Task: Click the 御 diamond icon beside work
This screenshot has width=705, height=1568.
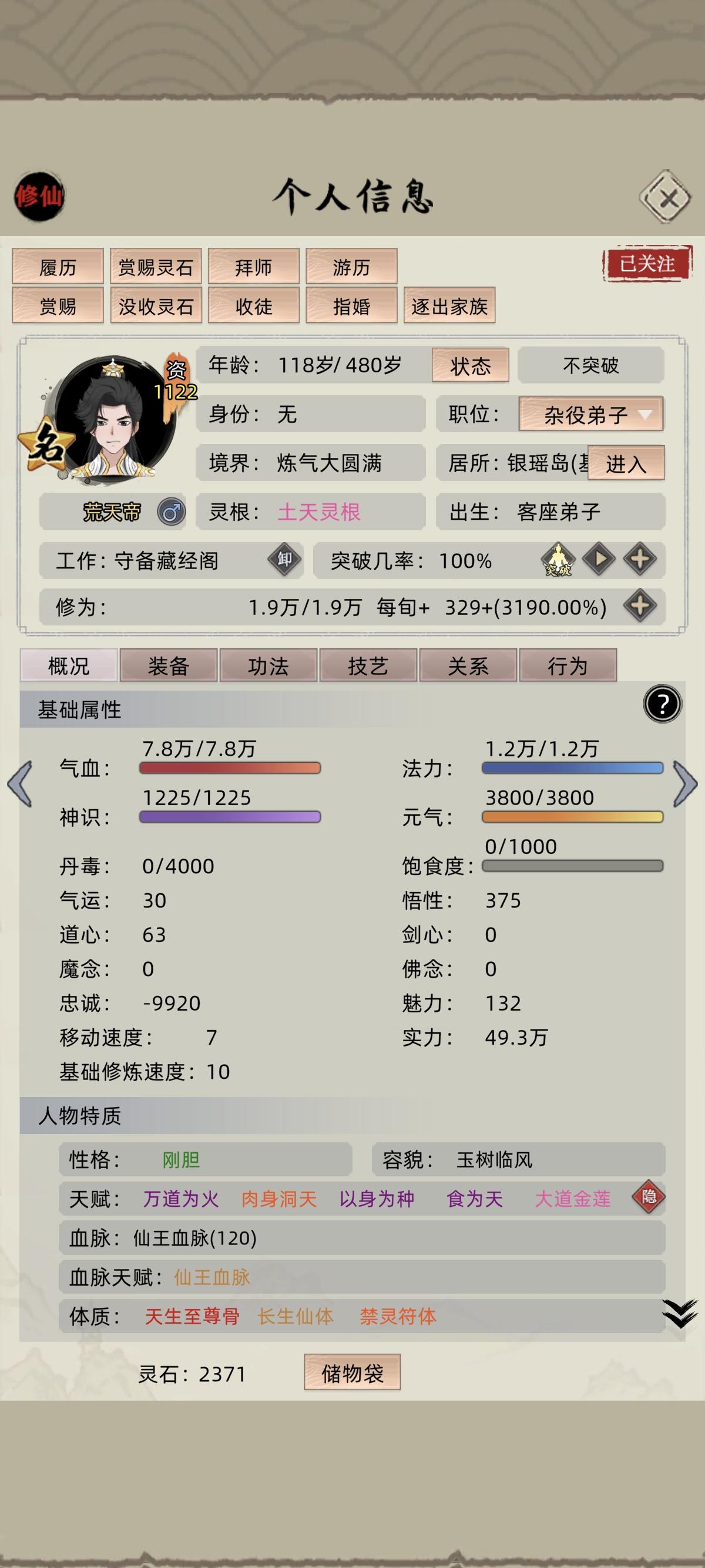Action: (285, 560)
